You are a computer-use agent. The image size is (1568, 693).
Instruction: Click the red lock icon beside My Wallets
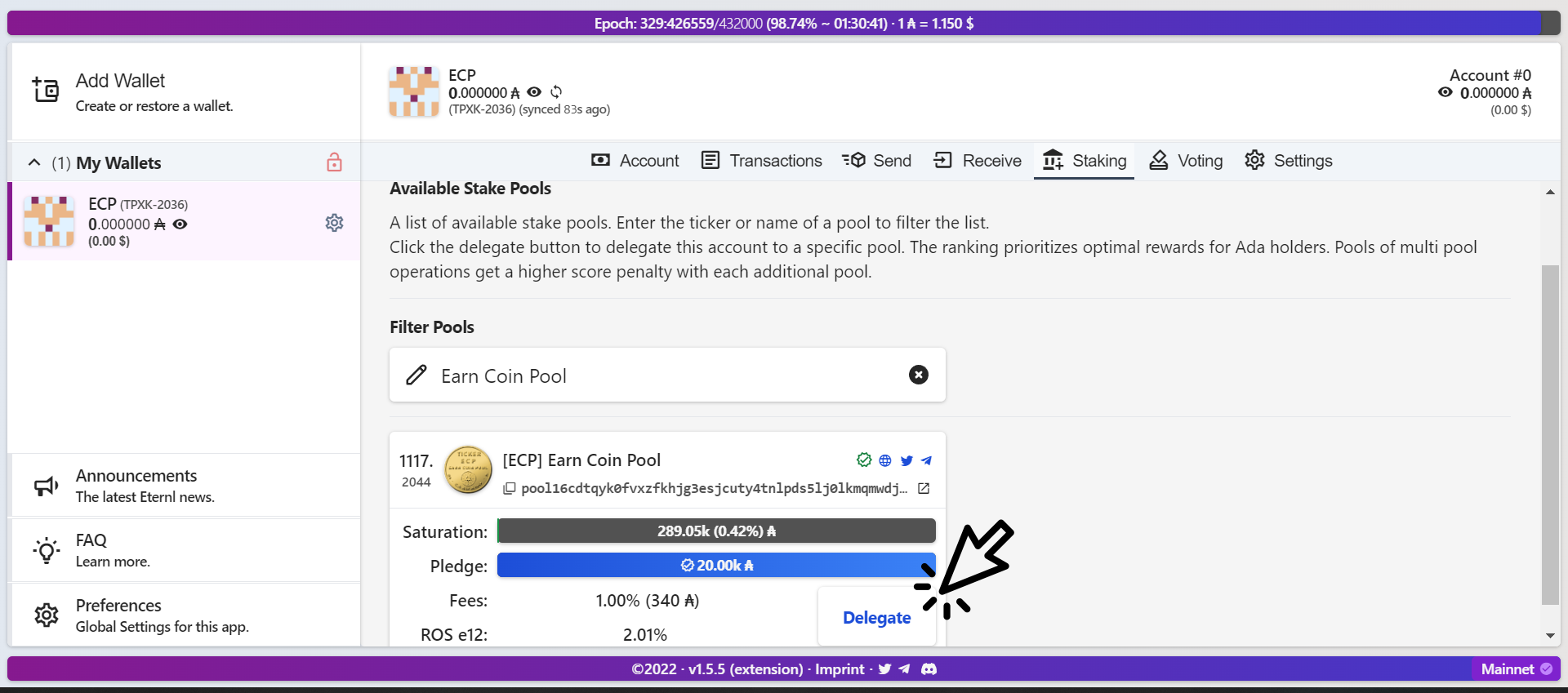pyautogui.click(x=334, y=162)
